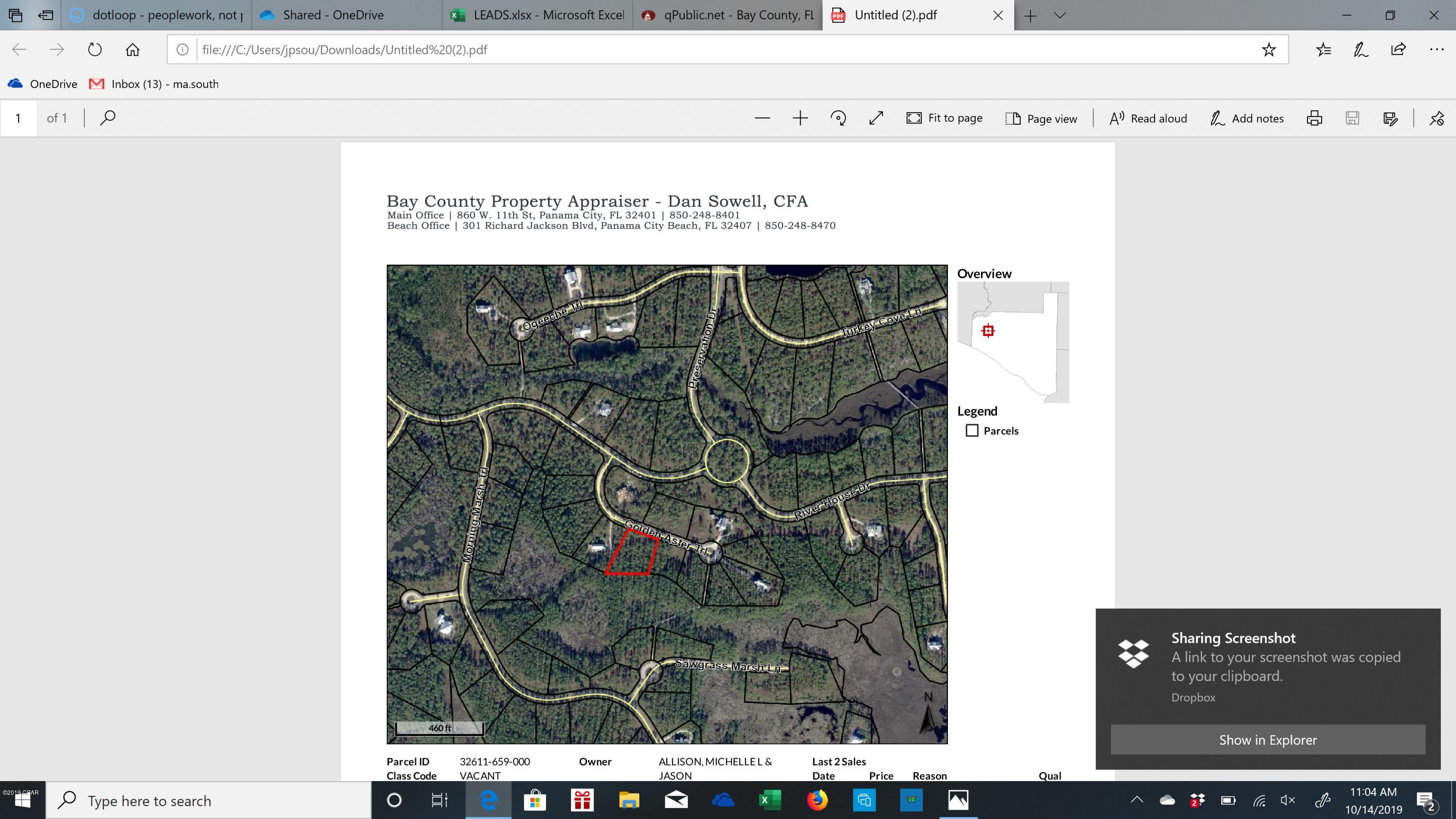Open Add notes mode
This screenshot has width=1456, height=819.
(x=1247, y=118)
